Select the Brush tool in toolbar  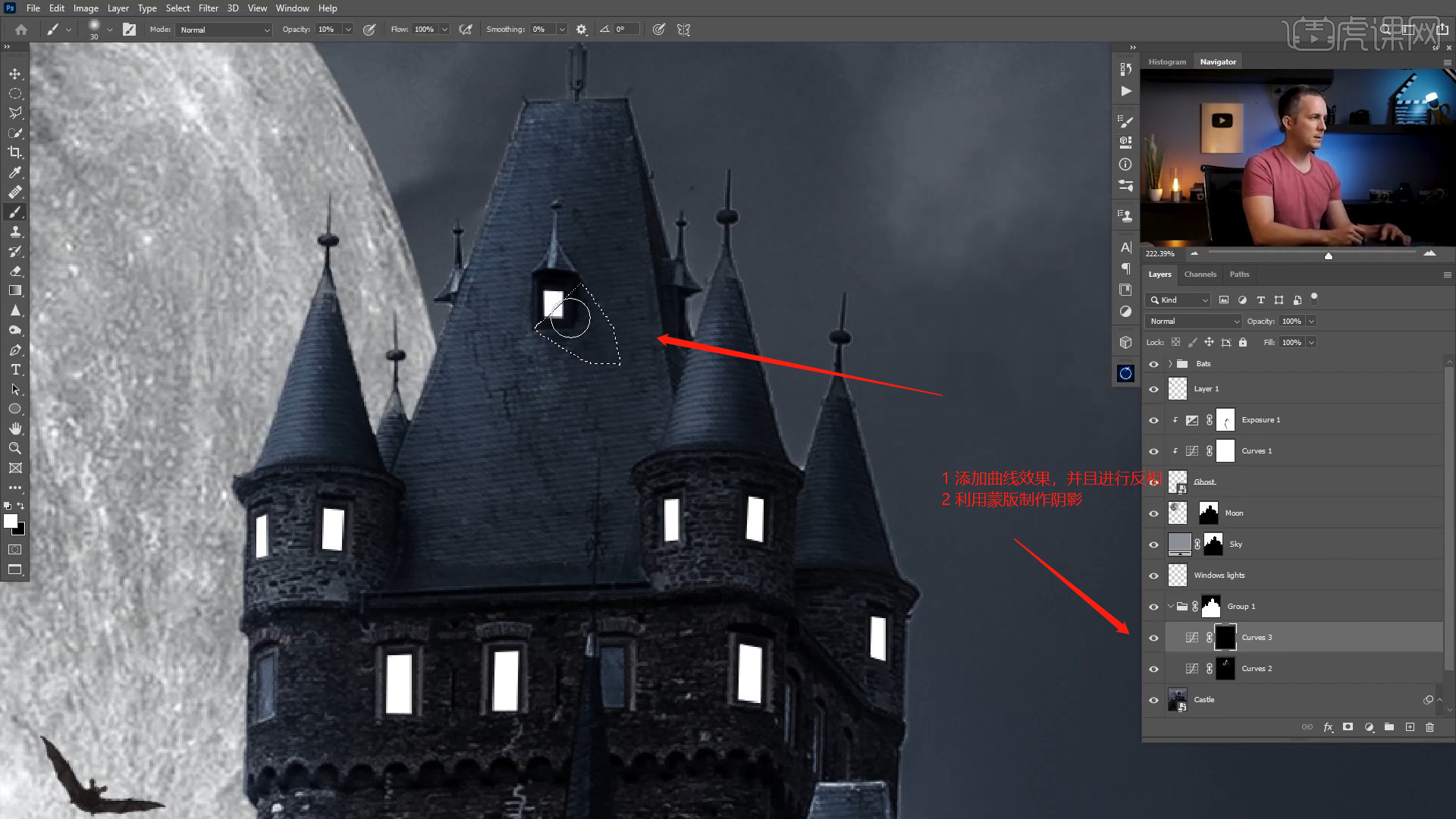[x=15, y=212]
